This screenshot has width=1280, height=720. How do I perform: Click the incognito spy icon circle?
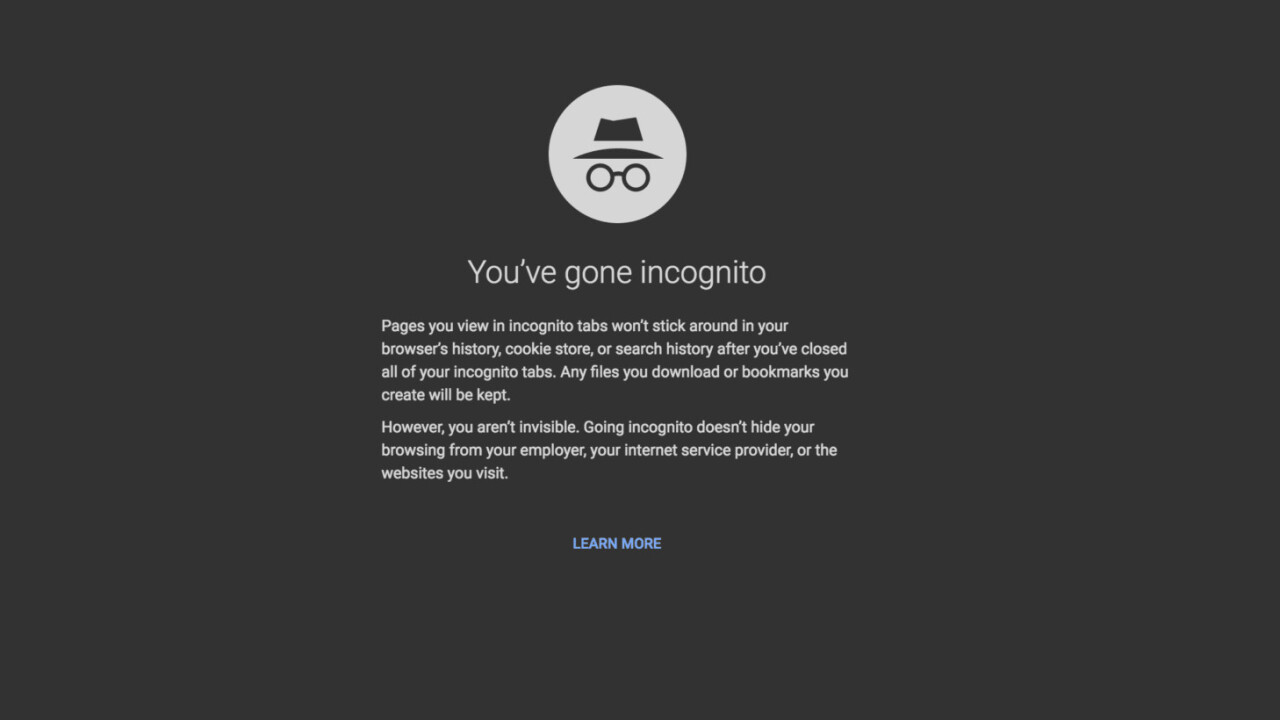(x=617, y=154)
